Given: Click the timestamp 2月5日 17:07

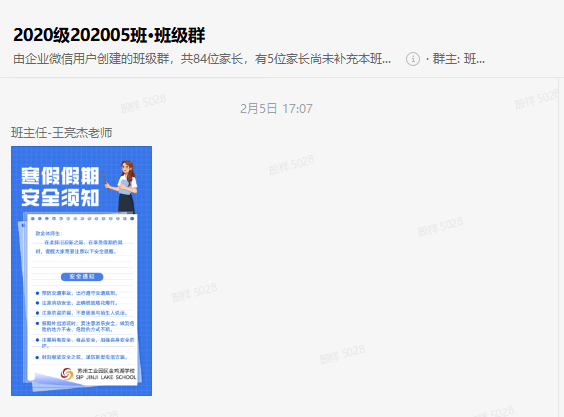Looking at the screenshot, I should 276,108.
